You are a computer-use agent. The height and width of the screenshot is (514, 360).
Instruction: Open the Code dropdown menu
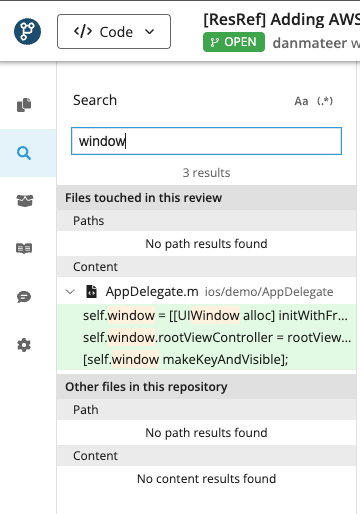click(114, 32)
